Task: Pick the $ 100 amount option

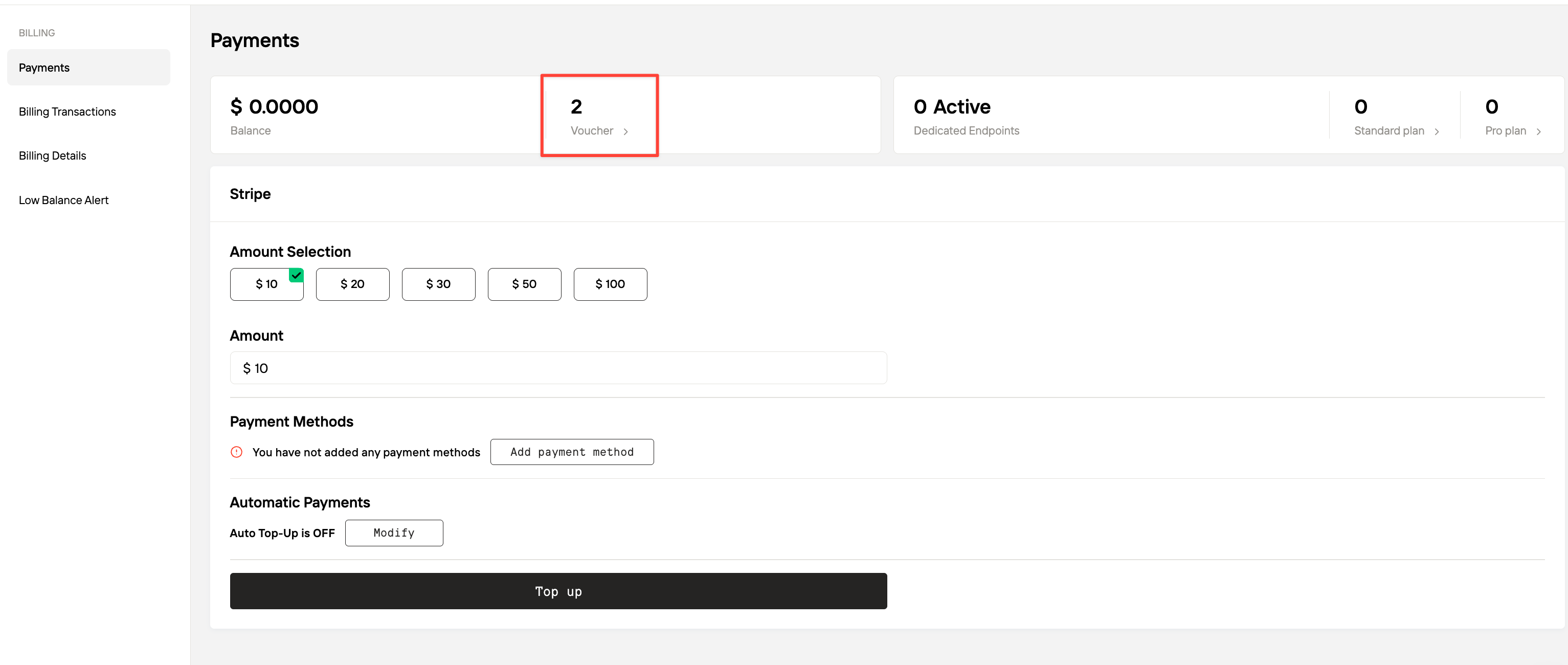Action: click(610, 284)
